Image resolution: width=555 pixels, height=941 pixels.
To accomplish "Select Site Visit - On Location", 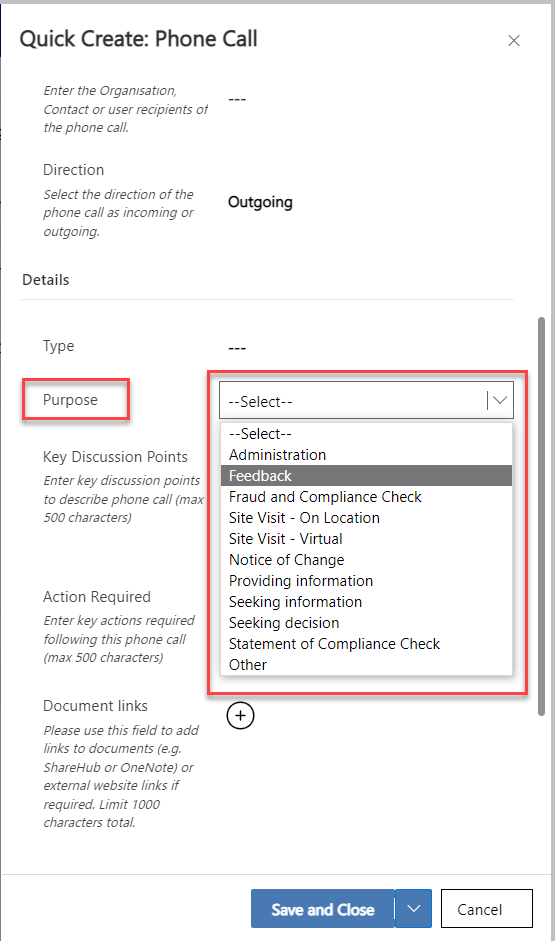I will (366, 518).
